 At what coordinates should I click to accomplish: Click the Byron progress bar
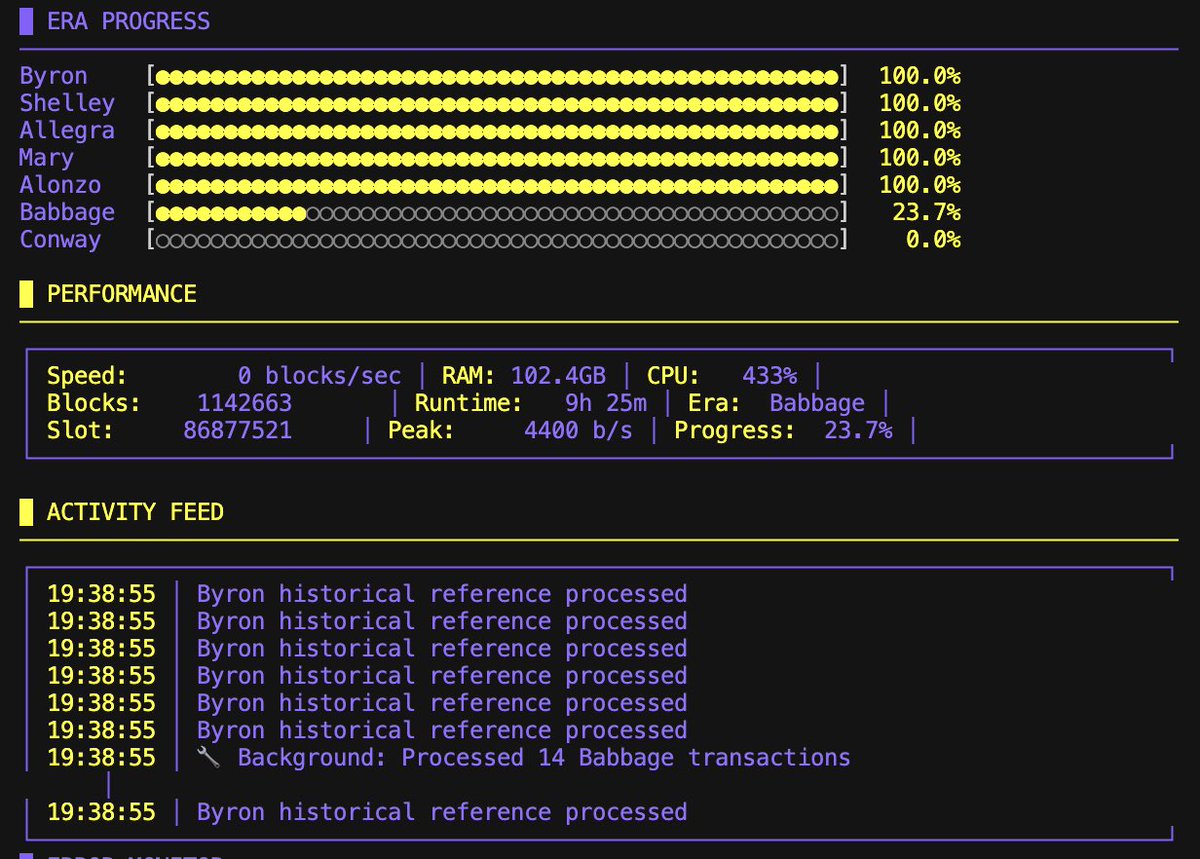[x=497, y=76]
